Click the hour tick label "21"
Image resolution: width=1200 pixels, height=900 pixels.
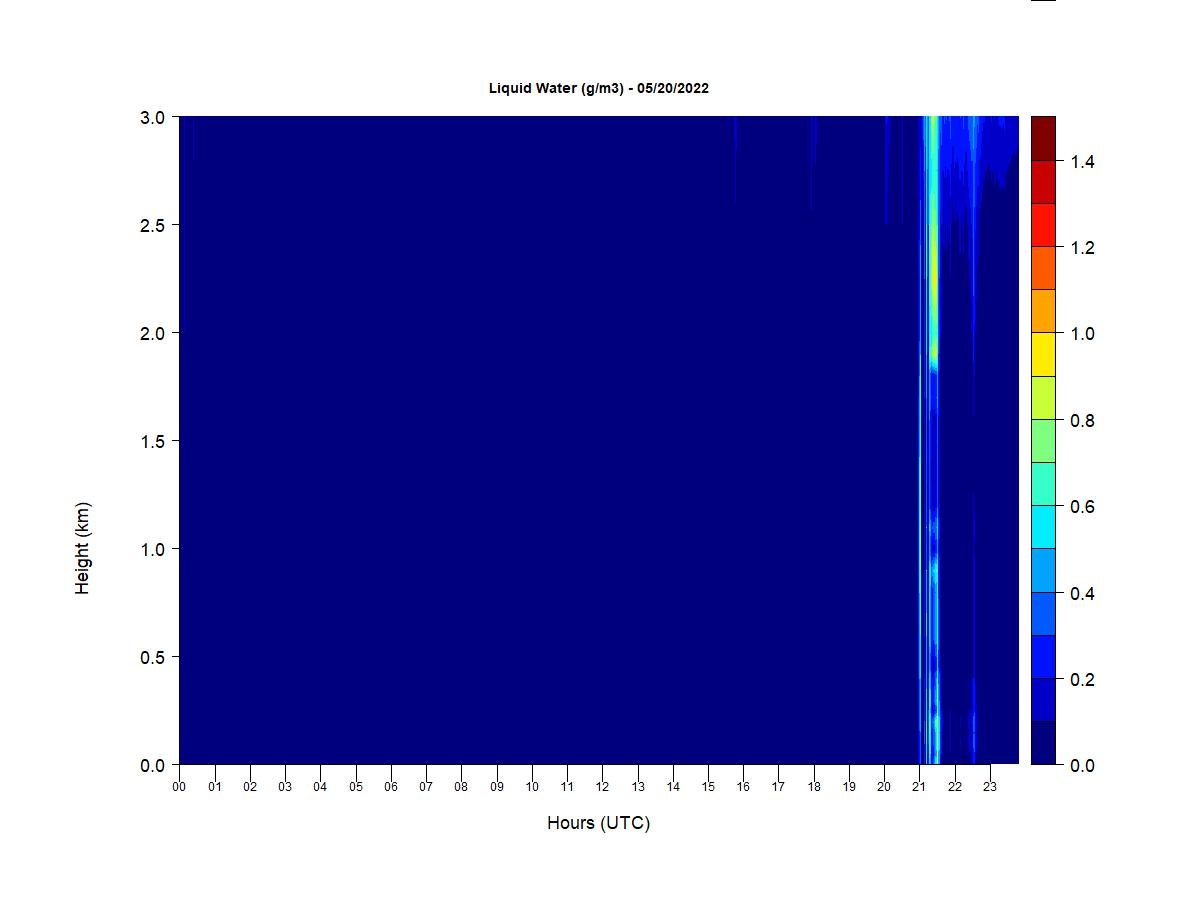pos(919,787)
